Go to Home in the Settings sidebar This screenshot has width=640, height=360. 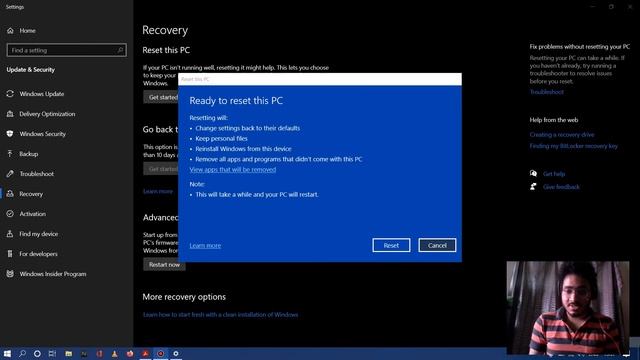coord(27,31)
